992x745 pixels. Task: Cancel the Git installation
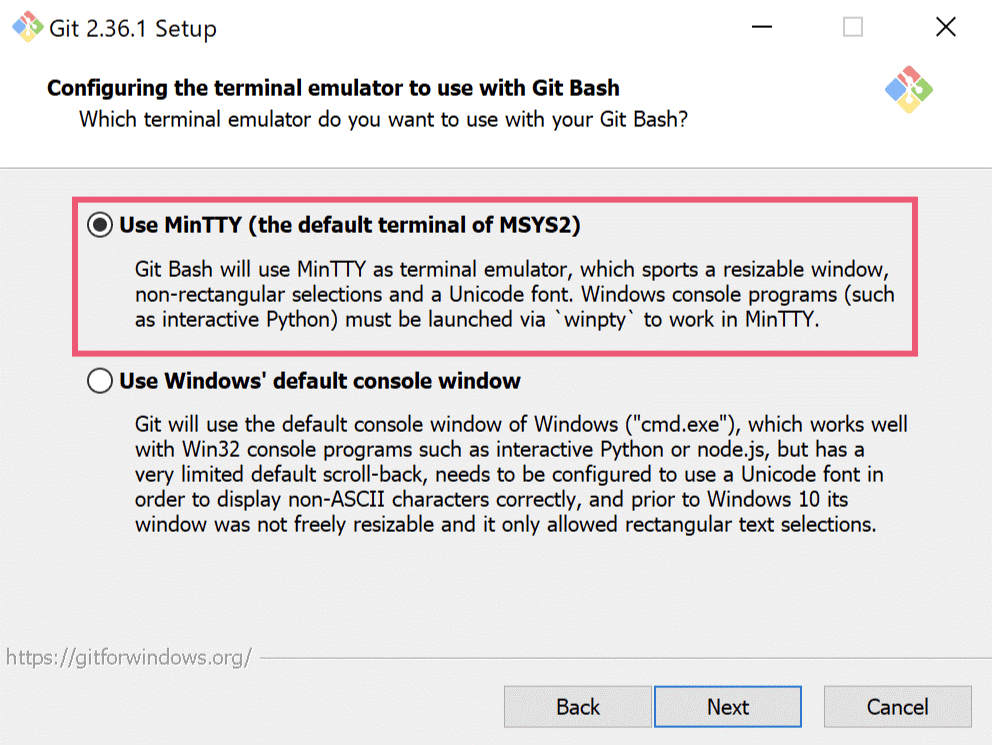[x=897, y=707]
